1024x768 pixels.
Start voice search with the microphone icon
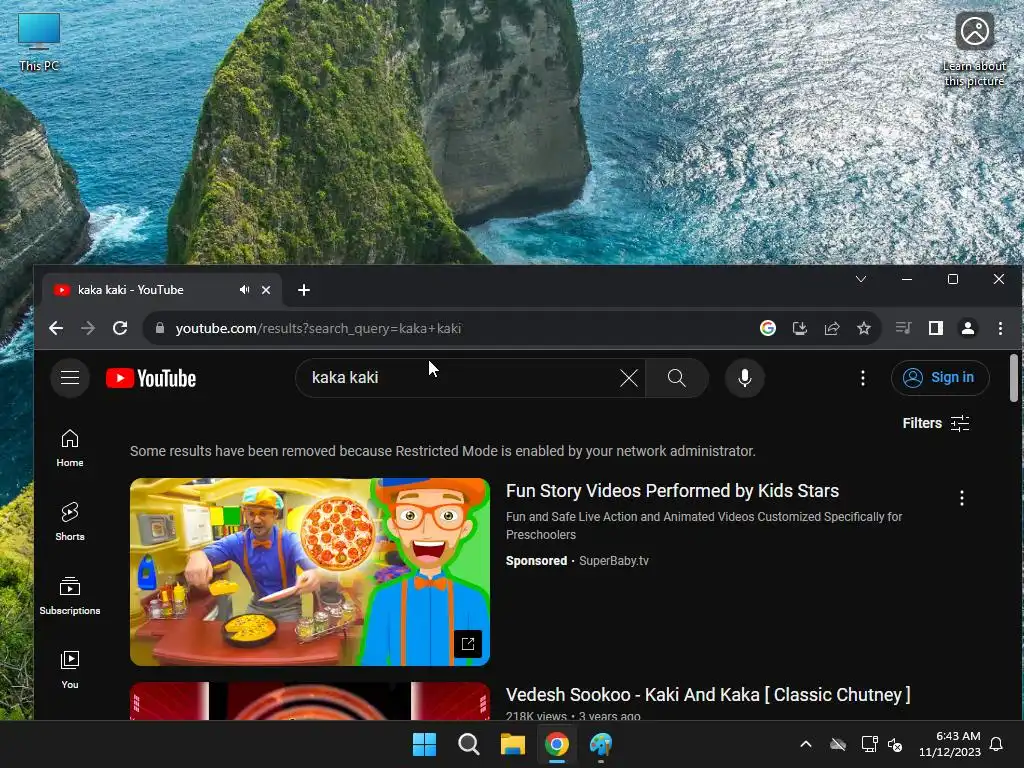pos(744,377)
